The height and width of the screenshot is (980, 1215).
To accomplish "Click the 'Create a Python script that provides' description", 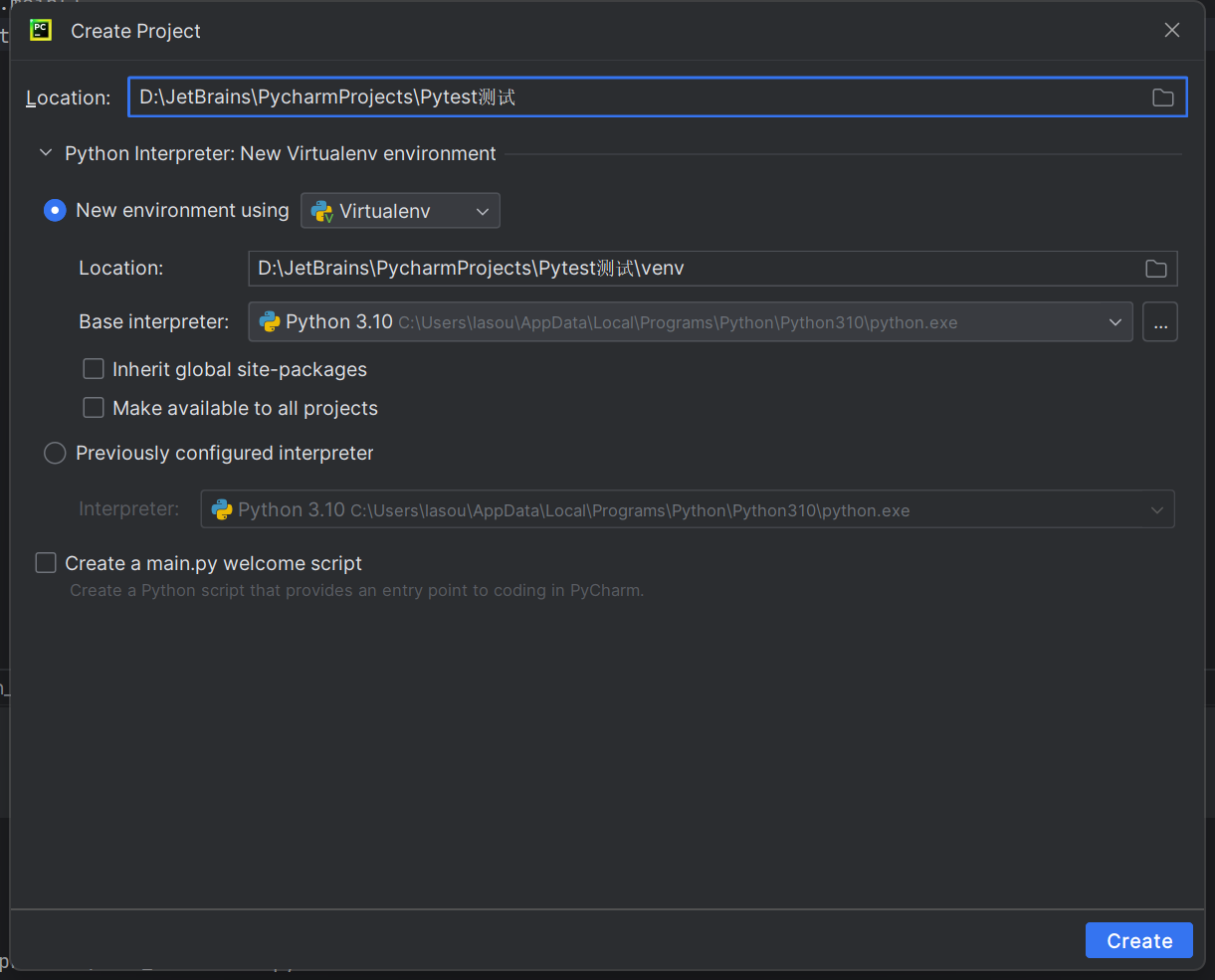I will [x=357, y=591].
